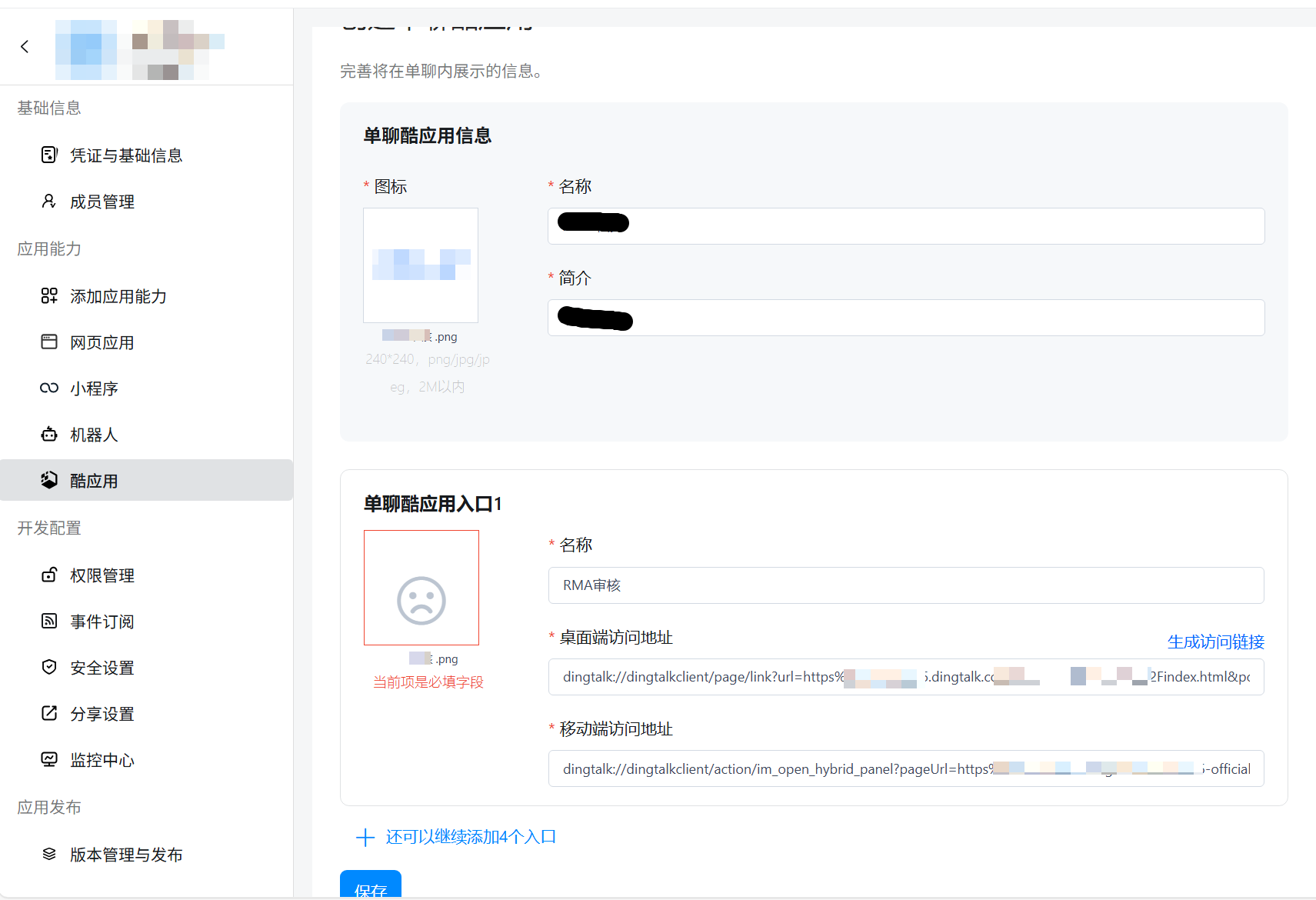Click the 完善将在单聊内展示的信息 text
The width and height of the screenshot is (1316, 900).
click(x=441, y=72)
